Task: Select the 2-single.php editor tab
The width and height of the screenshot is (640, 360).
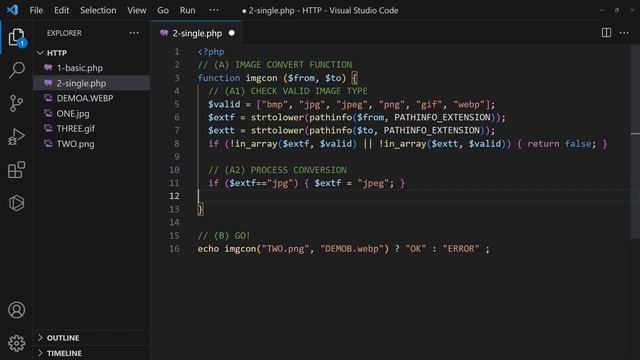Action: 197,33
